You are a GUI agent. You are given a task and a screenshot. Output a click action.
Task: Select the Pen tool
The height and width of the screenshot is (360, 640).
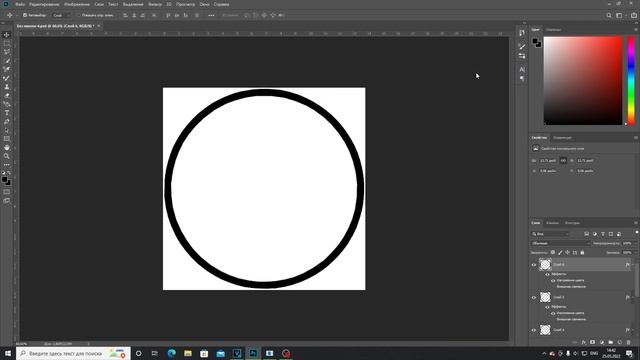pyautogui.click(x=7, y=122)
